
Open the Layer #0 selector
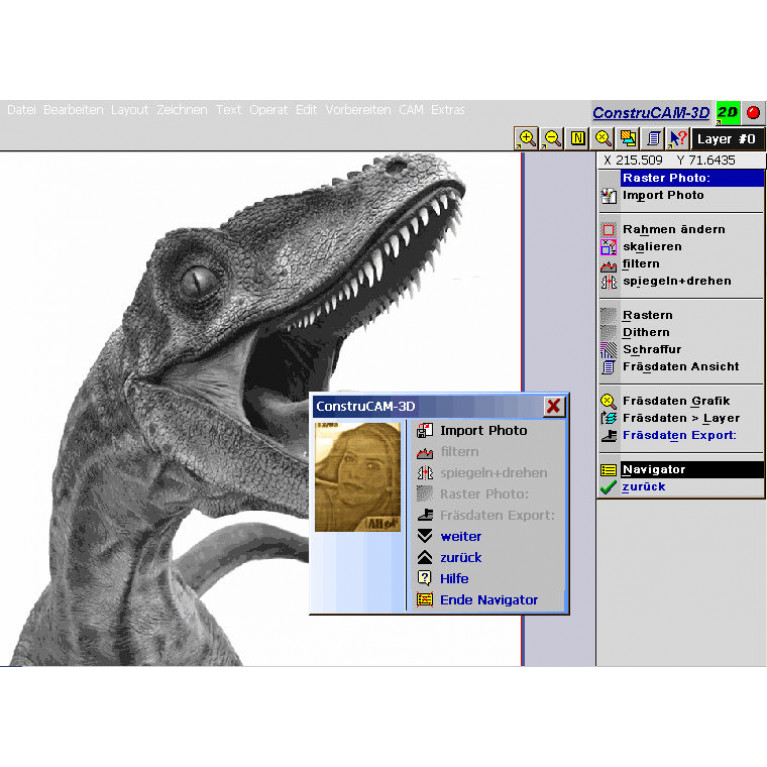[727, 139]
